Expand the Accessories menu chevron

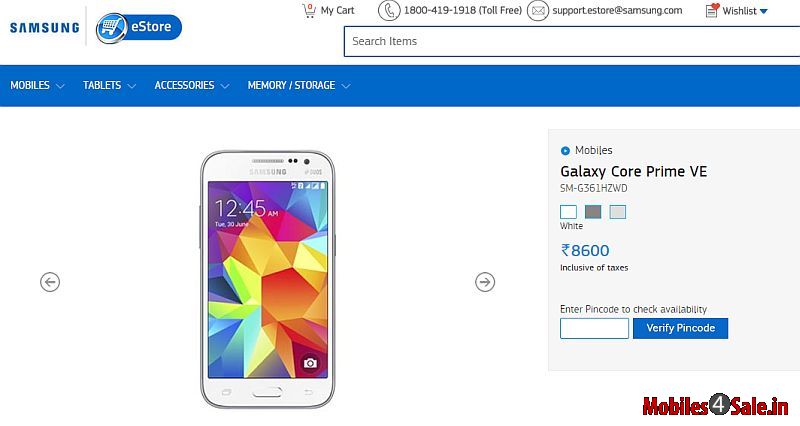tap(225, 86)
